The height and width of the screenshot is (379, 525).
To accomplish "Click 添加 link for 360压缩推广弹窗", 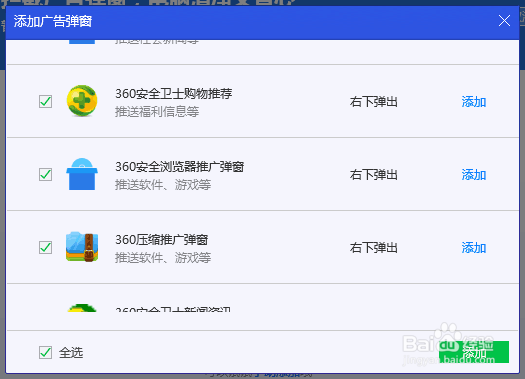I will point(474,248).
